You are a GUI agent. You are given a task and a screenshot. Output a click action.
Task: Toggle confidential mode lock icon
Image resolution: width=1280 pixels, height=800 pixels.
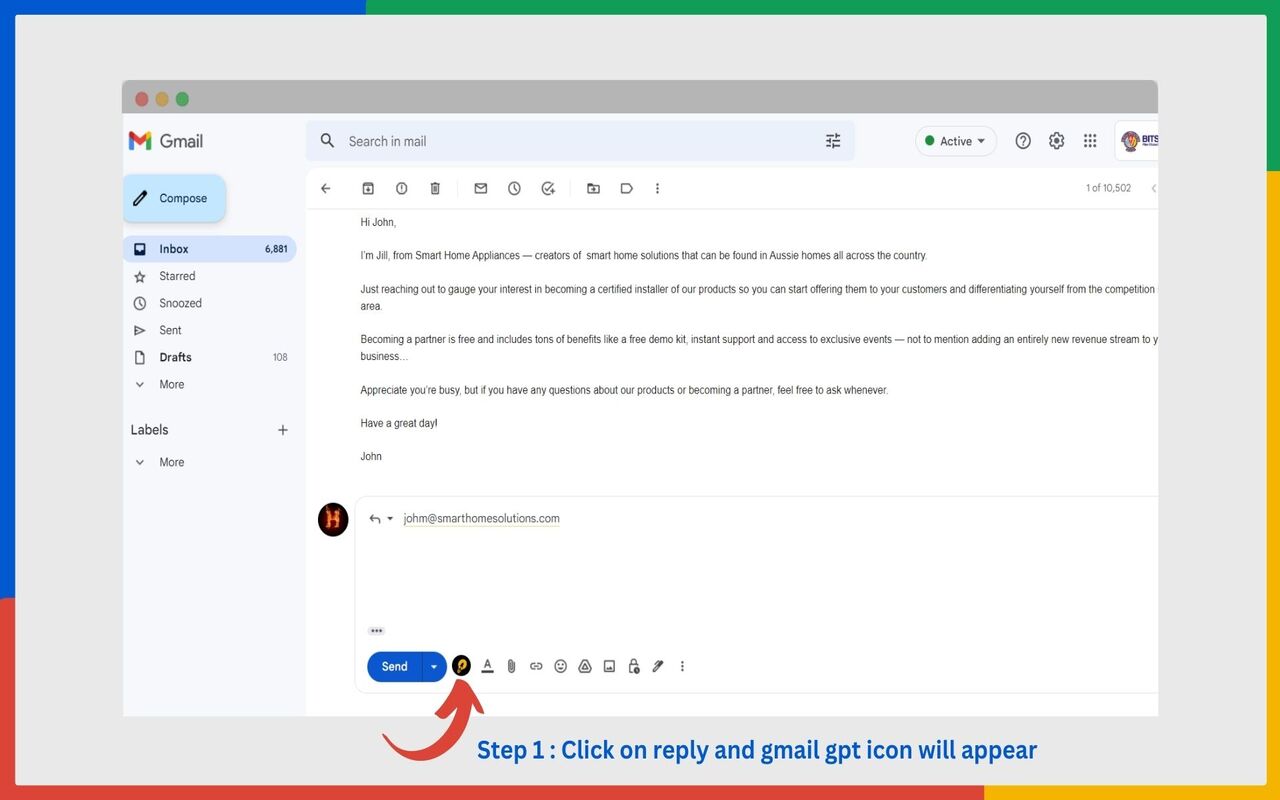coord(634,666)
